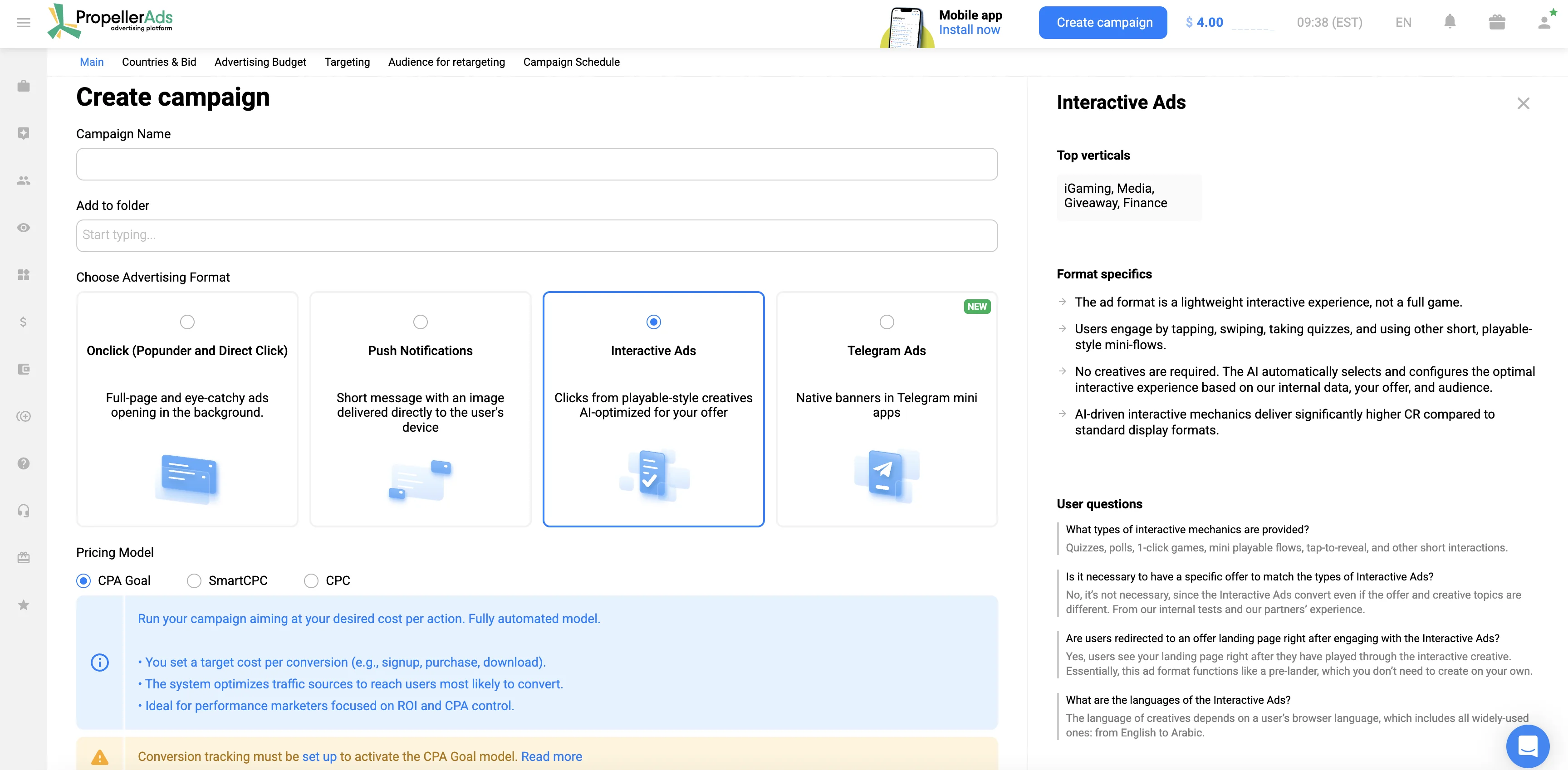Open the hamburger menu icon
This screenshot has width=1568, height=770.
tap(23, 23)
